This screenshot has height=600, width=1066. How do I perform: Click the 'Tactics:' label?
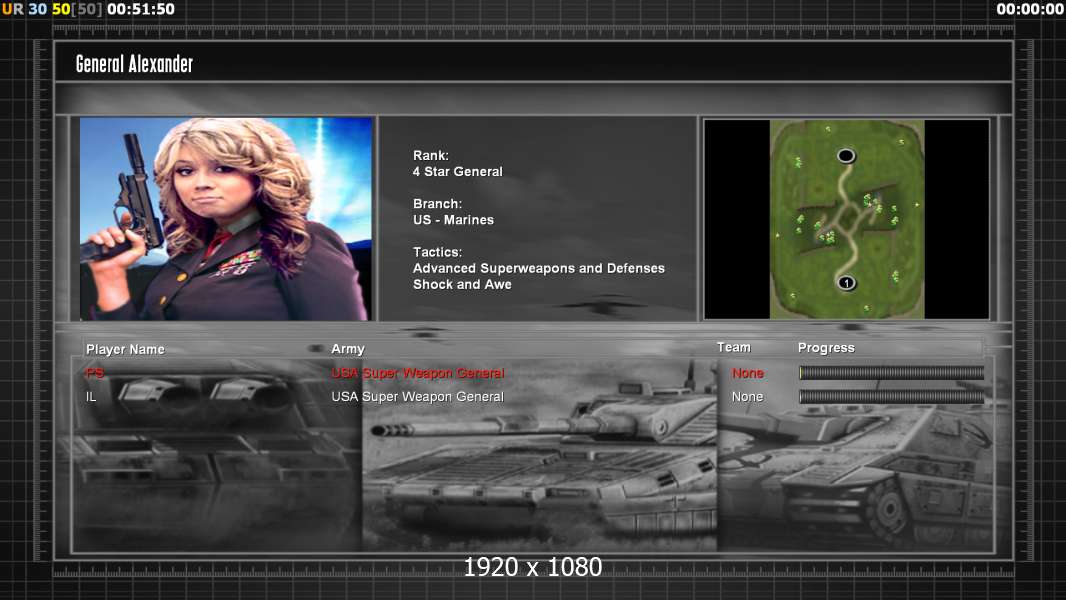click(x=437, y=252)
